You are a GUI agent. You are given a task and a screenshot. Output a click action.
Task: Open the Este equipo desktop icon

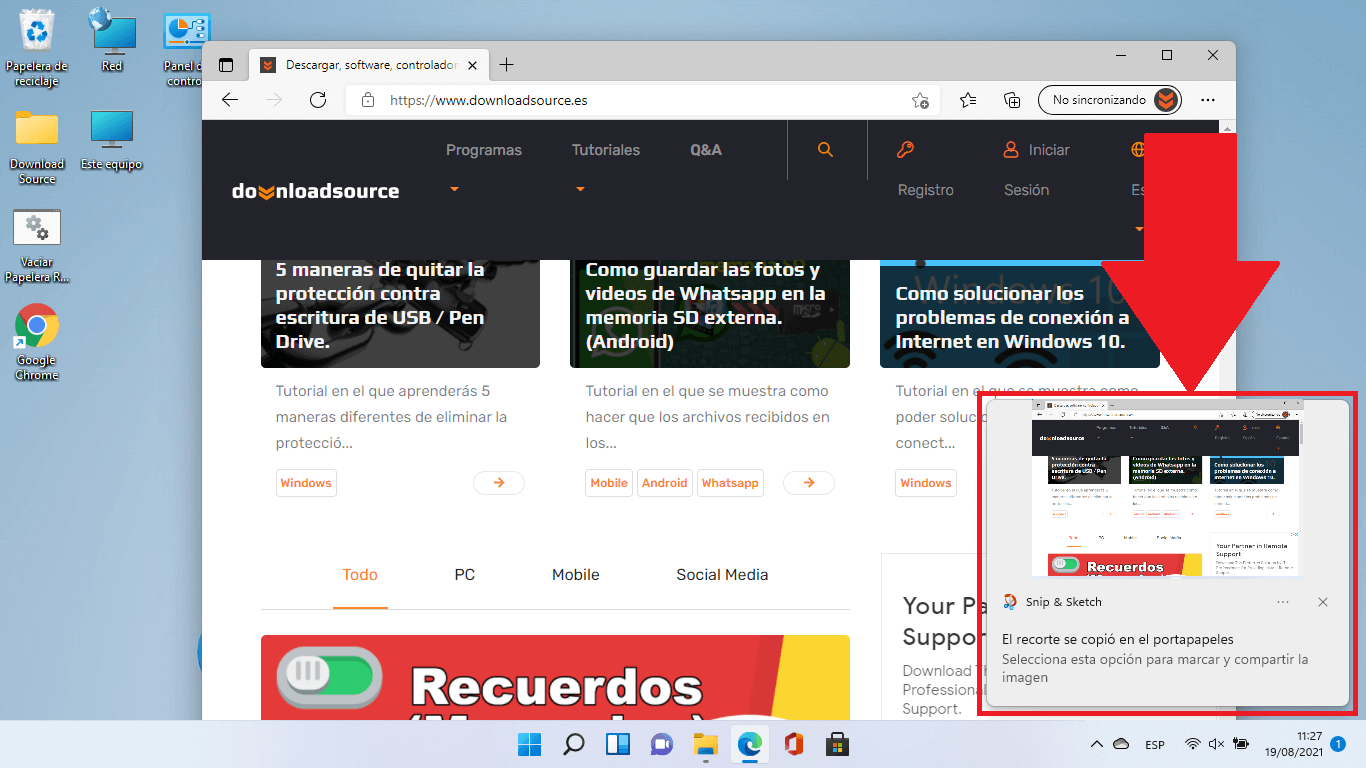pos(112,139)
